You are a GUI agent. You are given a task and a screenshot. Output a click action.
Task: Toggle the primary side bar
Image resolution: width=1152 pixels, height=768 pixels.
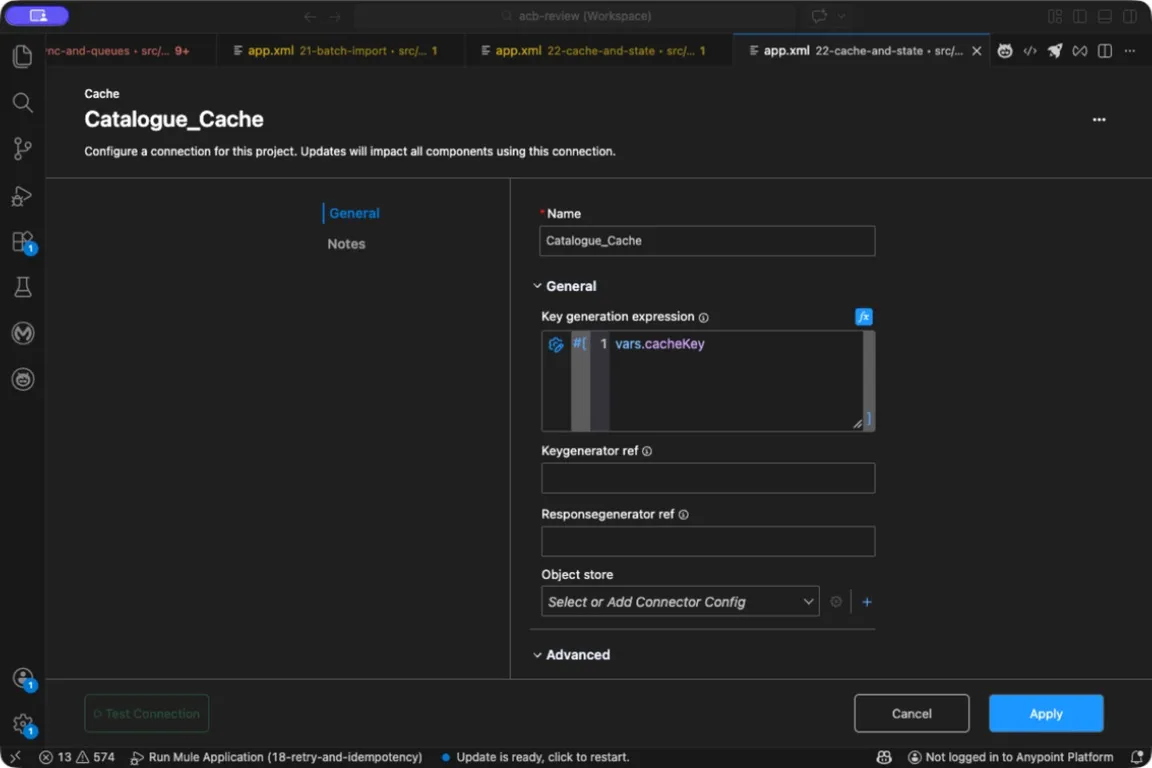(x=1080, y=15)
